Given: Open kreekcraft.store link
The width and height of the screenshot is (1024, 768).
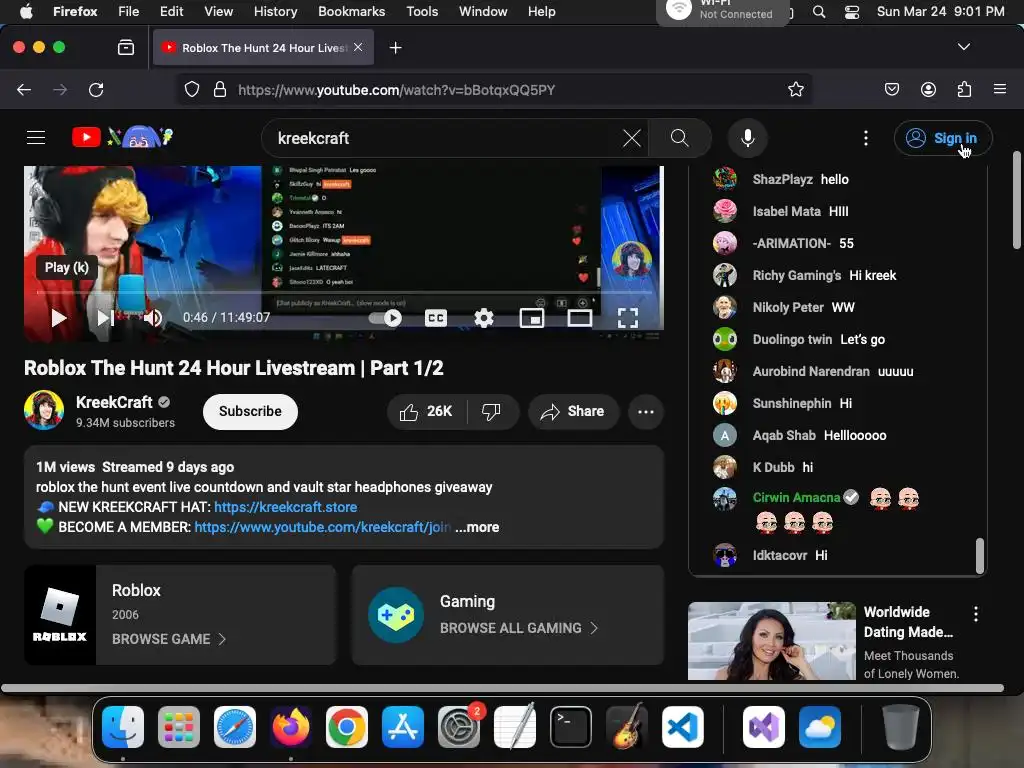Looking at the screenshot, I should tap(285, 507).
